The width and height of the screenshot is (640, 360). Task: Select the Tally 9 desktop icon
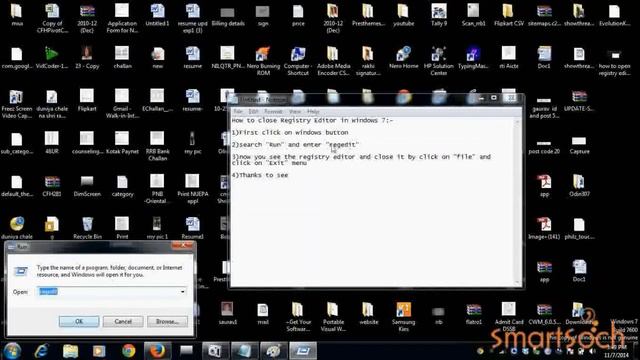pos(439,15)
